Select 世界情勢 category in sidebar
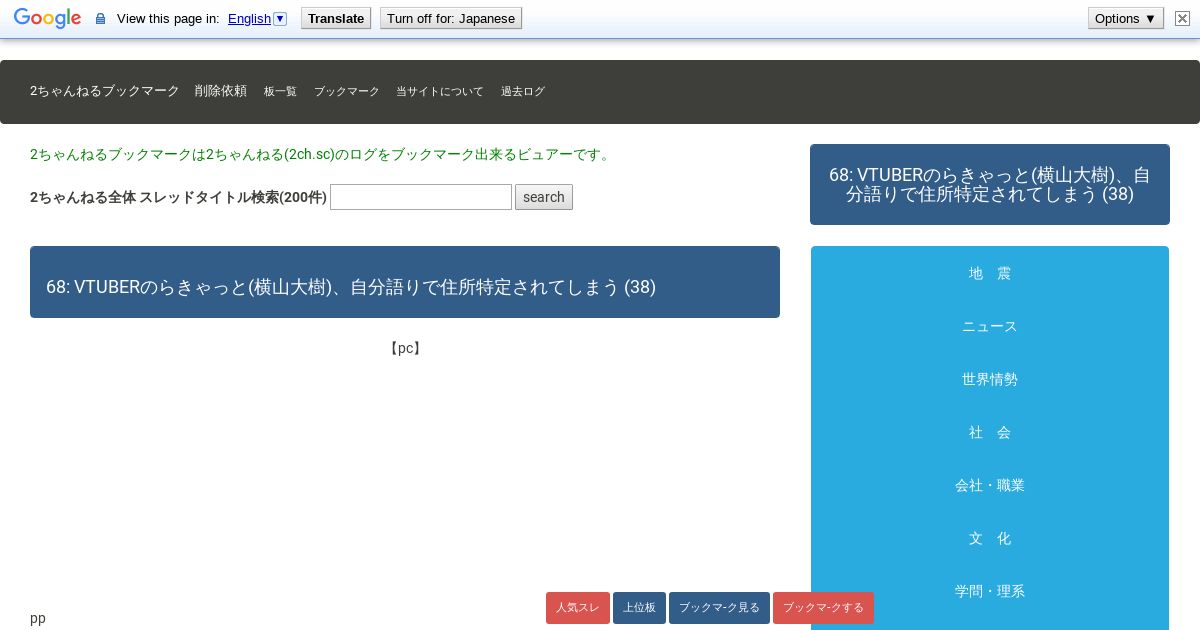 tap(990, 379)
